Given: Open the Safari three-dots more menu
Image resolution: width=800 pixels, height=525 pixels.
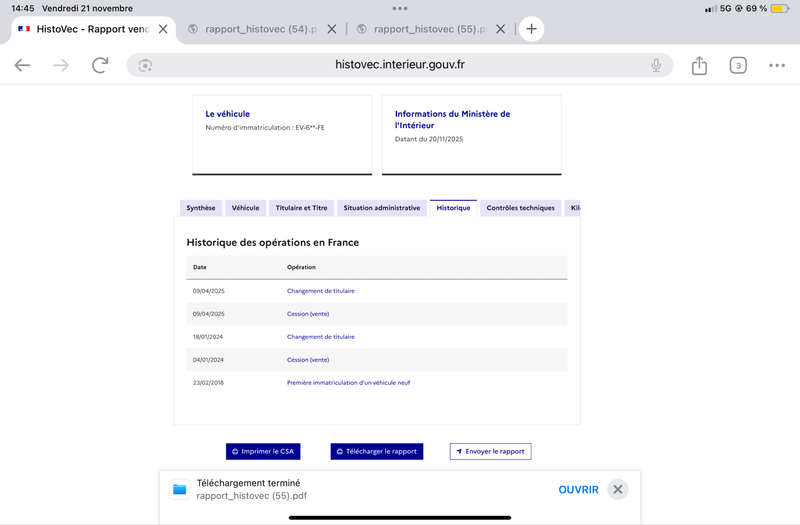Looking at the screenshot, I should click(777, 65).
